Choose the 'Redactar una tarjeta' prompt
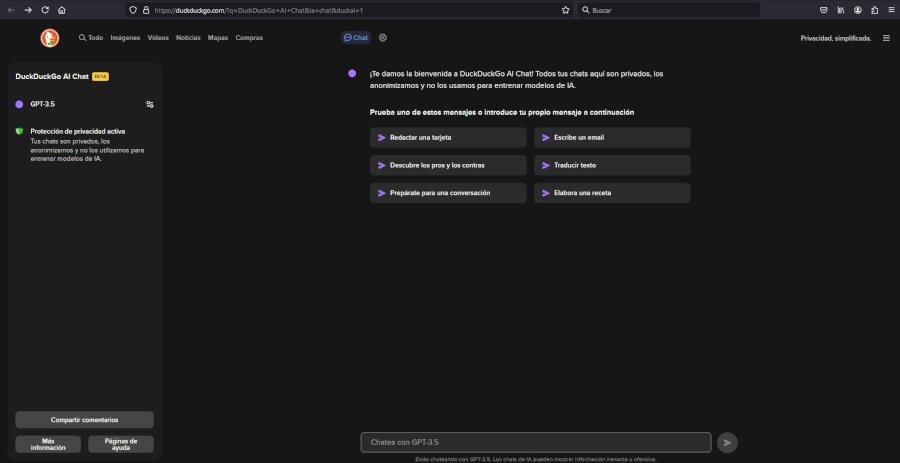Screen dimensions: 900x463 click(x=448, y=138)
